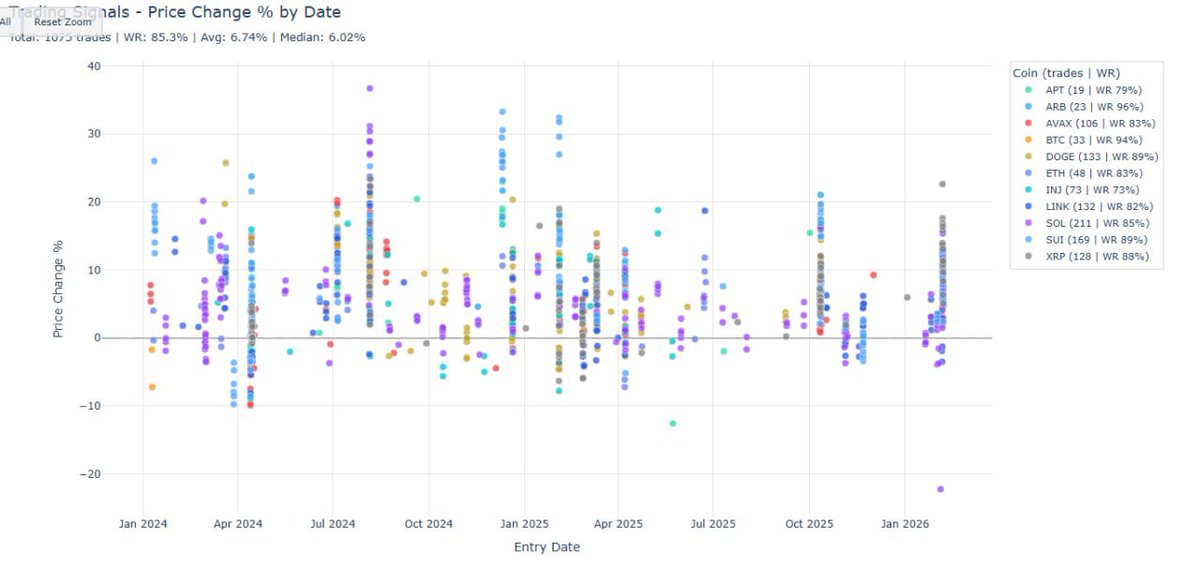Toggle AVAX (106 | WR 83%) legend item
This screenshot has width=1200, height=582.
[x=1086, y=123]
